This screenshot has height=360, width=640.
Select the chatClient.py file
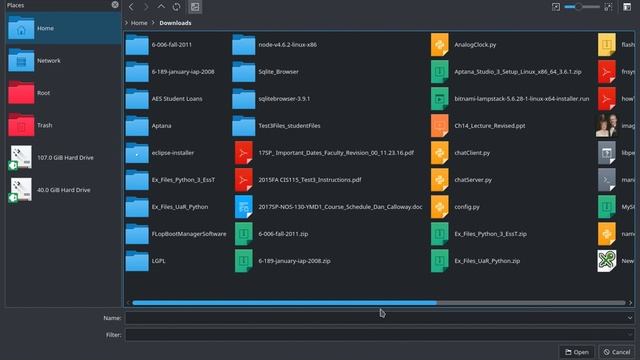[x=461, y=153]
